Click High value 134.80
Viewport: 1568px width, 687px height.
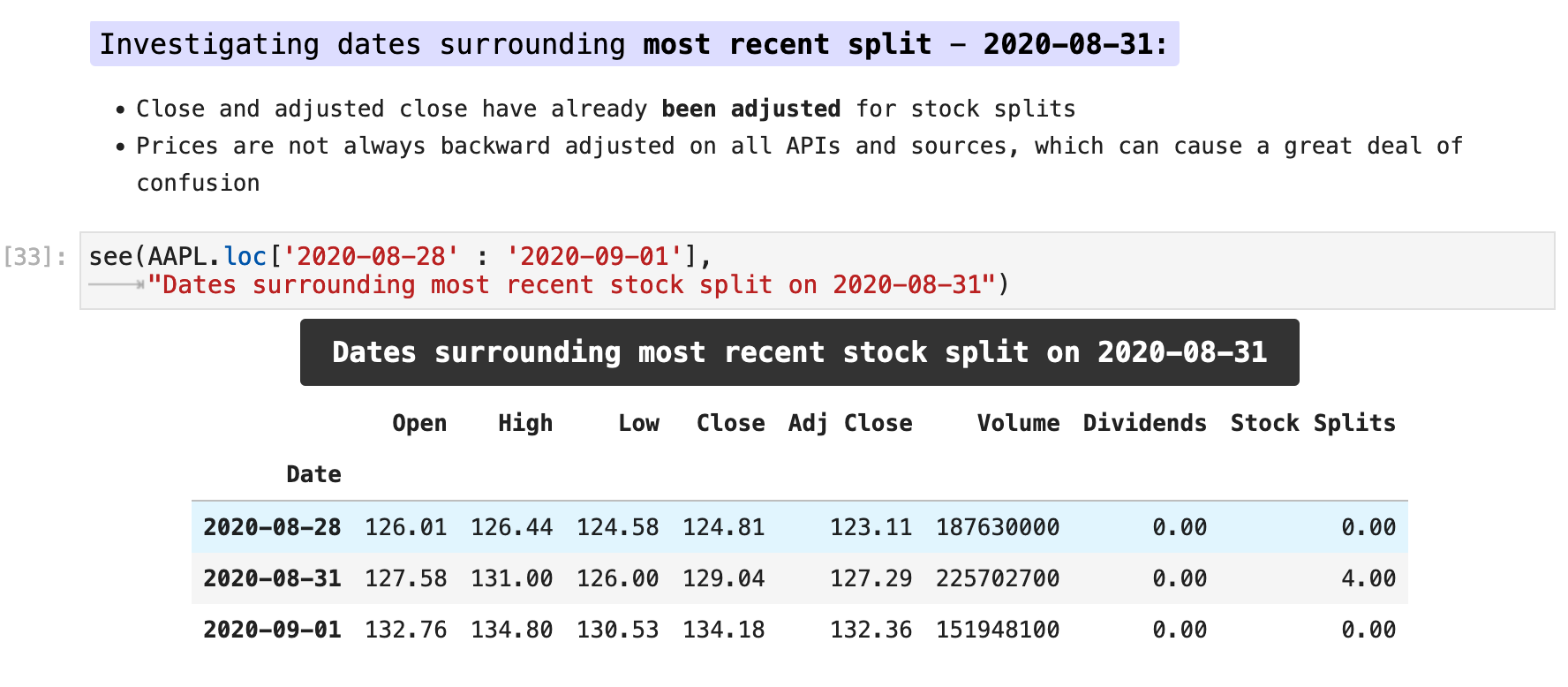pos(512,630)
